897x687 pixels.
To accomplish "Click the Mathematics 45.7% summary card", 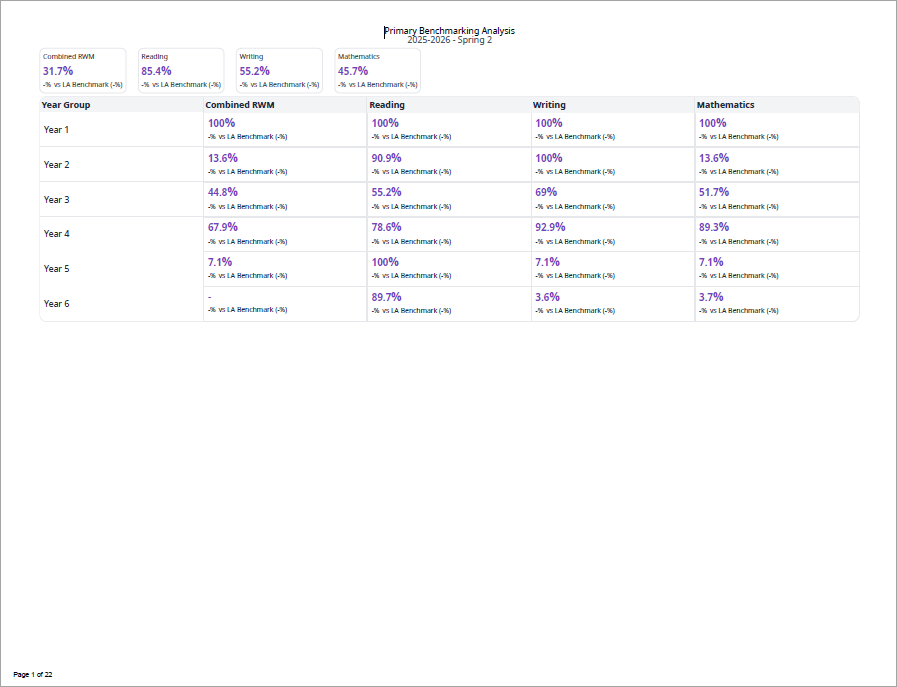I will (377, 70).
